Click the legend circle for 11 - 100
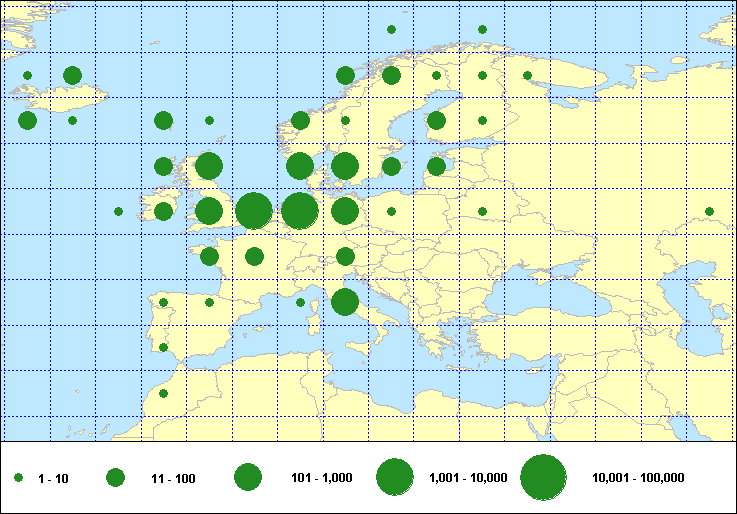 coord(116,478)
